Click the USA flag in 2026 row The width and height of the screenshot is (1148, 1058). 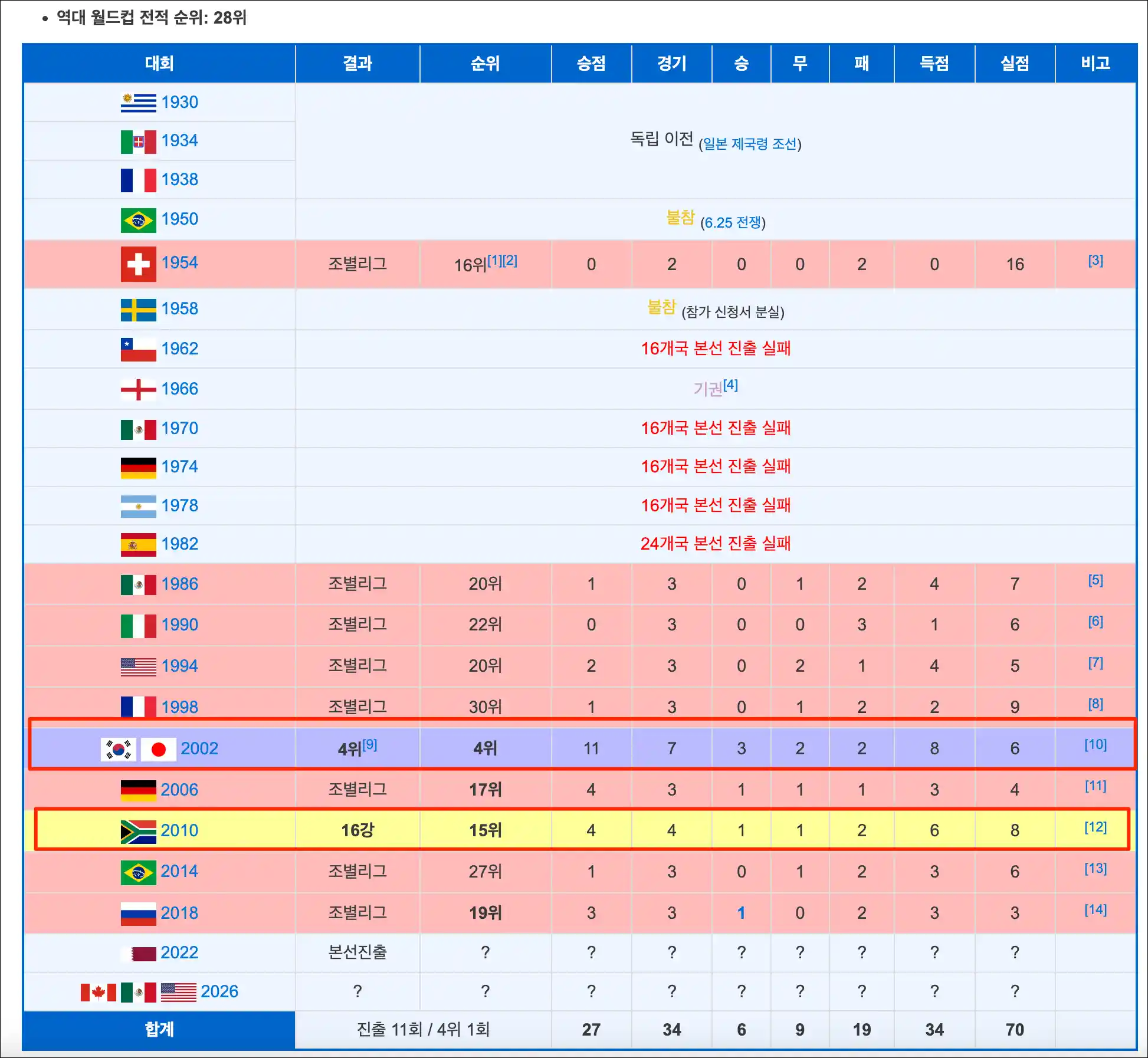(178, 993)
